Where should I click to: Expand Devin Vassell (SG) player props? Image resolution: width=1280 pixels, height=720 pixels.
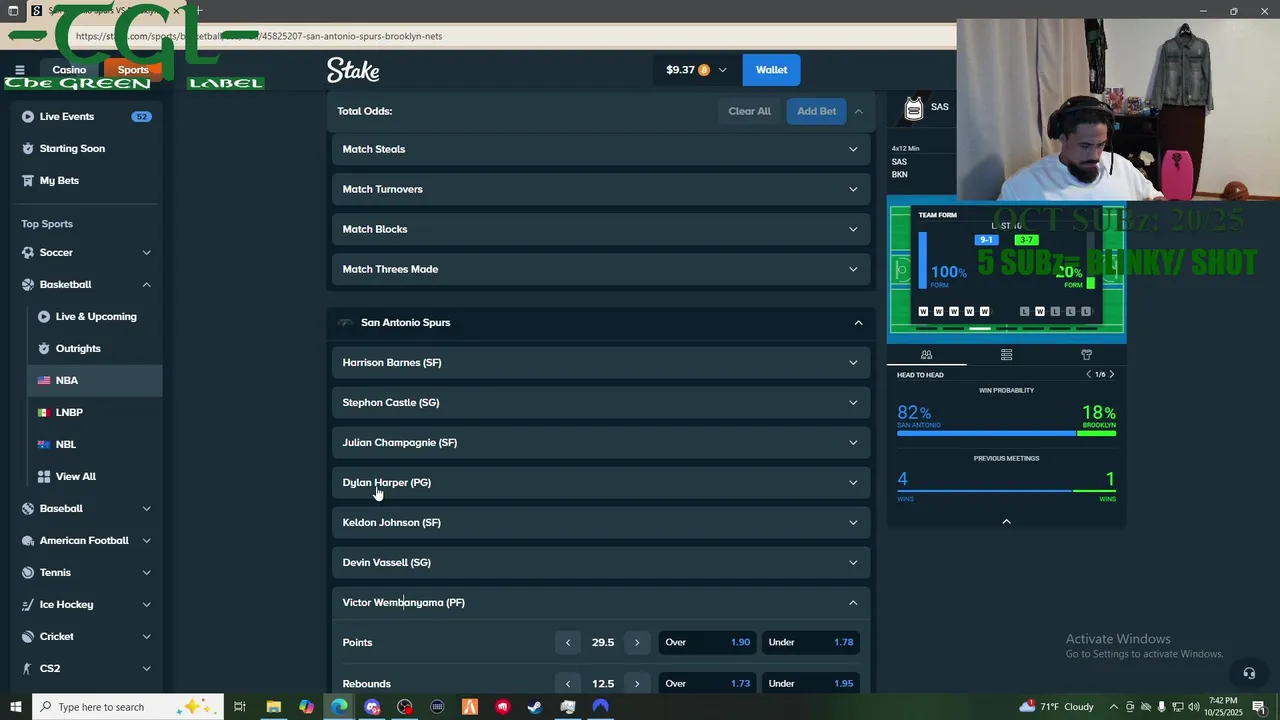pos(601,563)
